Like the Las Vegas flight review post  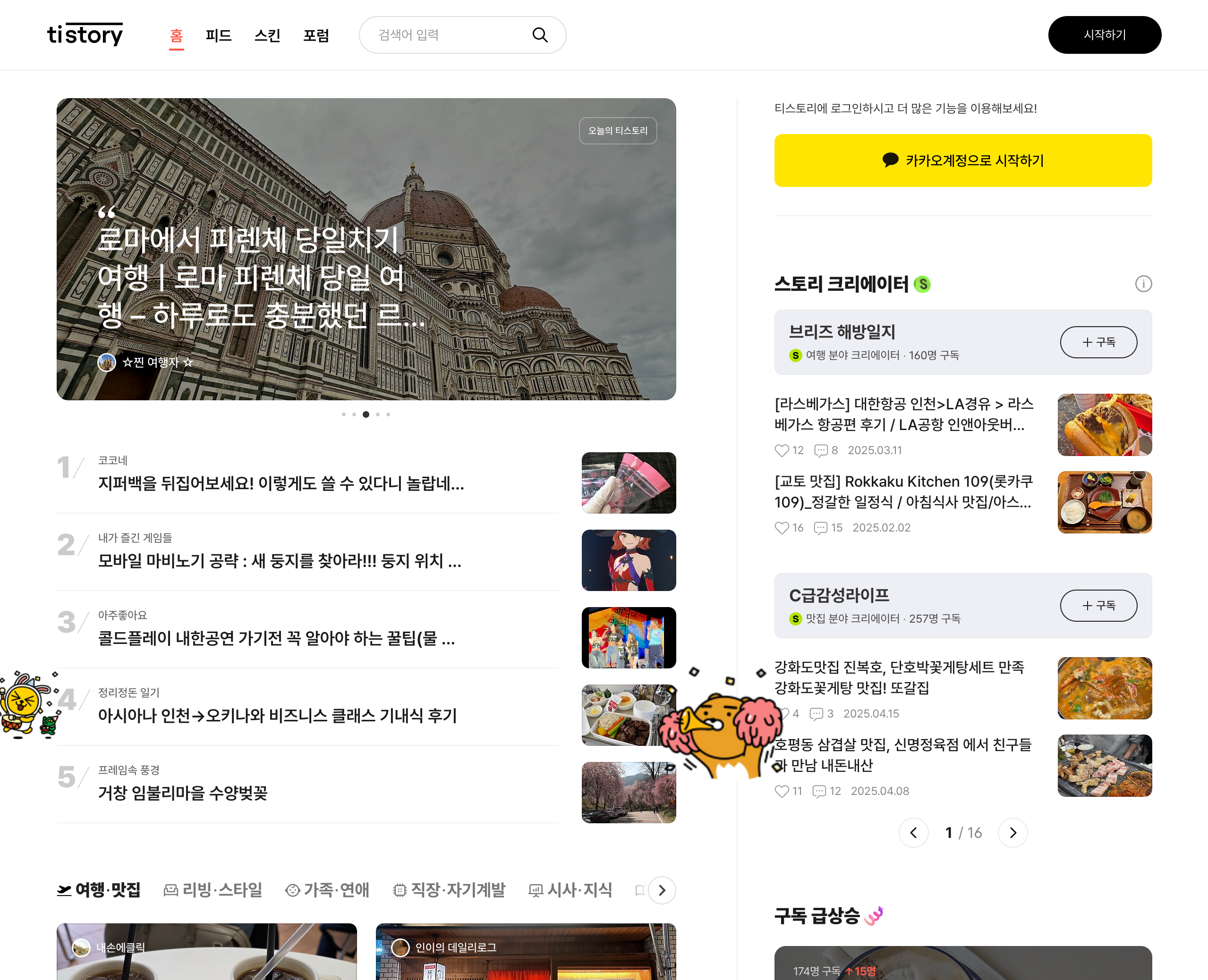[x=782, y=450]
